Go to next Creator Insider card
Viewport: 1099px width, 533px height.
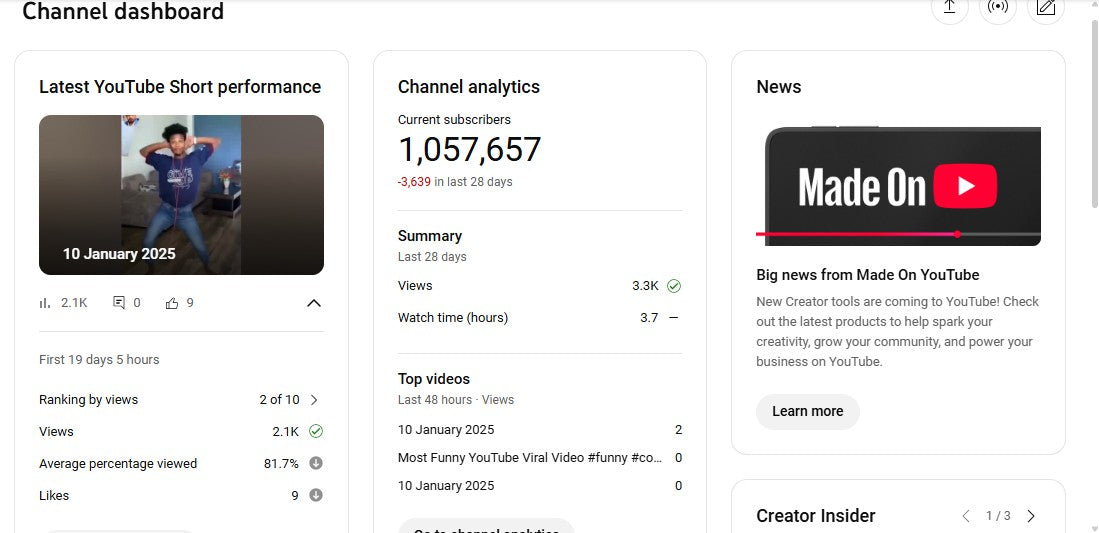tap(1031, 516)
